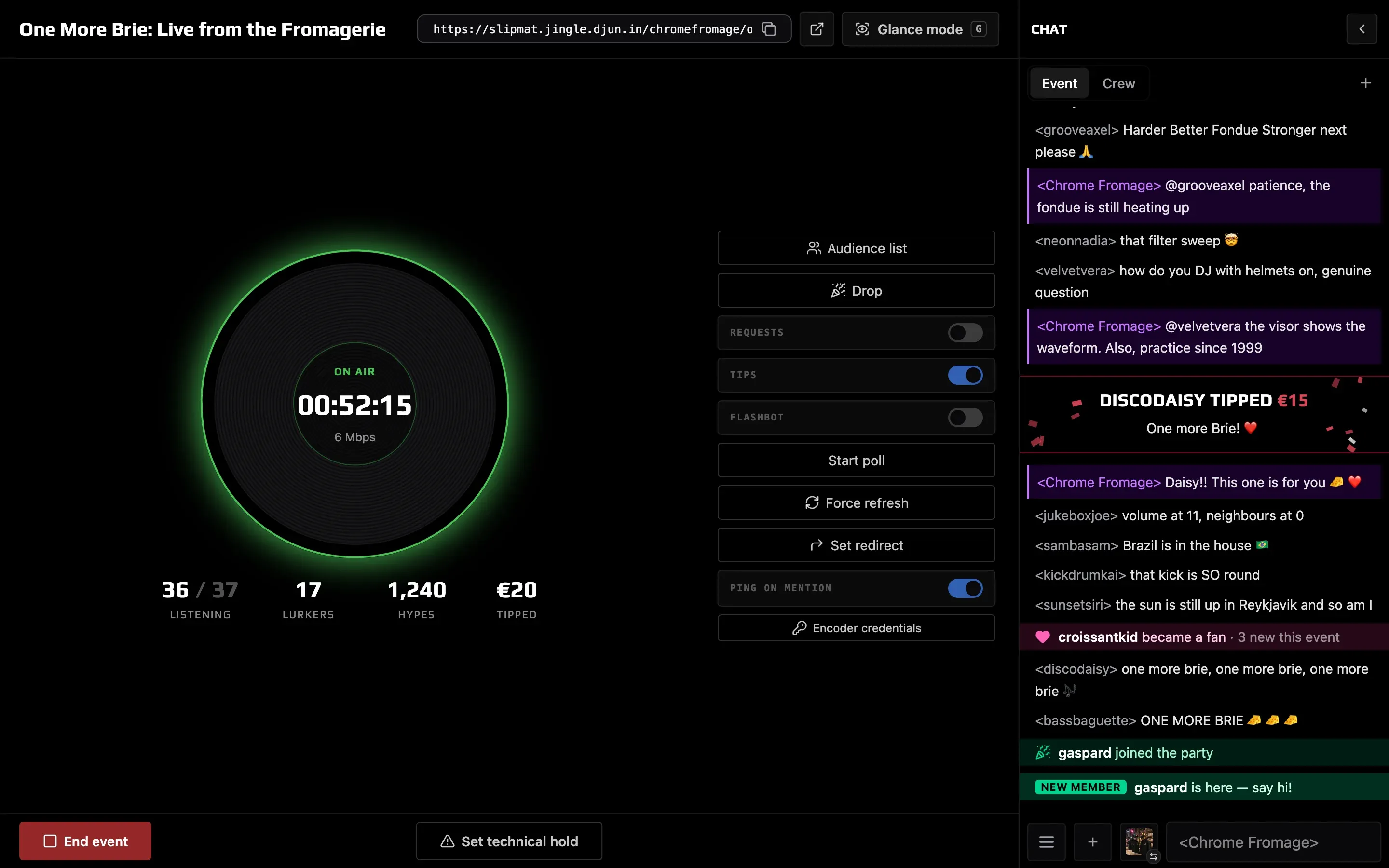Add a new chat tab with plus
The width and height of the screenshot is (1389, 868).
[x=1365, y=84]
